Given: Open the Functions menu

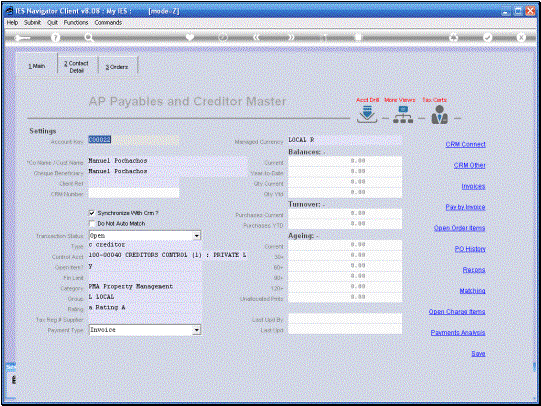Looking at the screenshot, I should [76, 22].
